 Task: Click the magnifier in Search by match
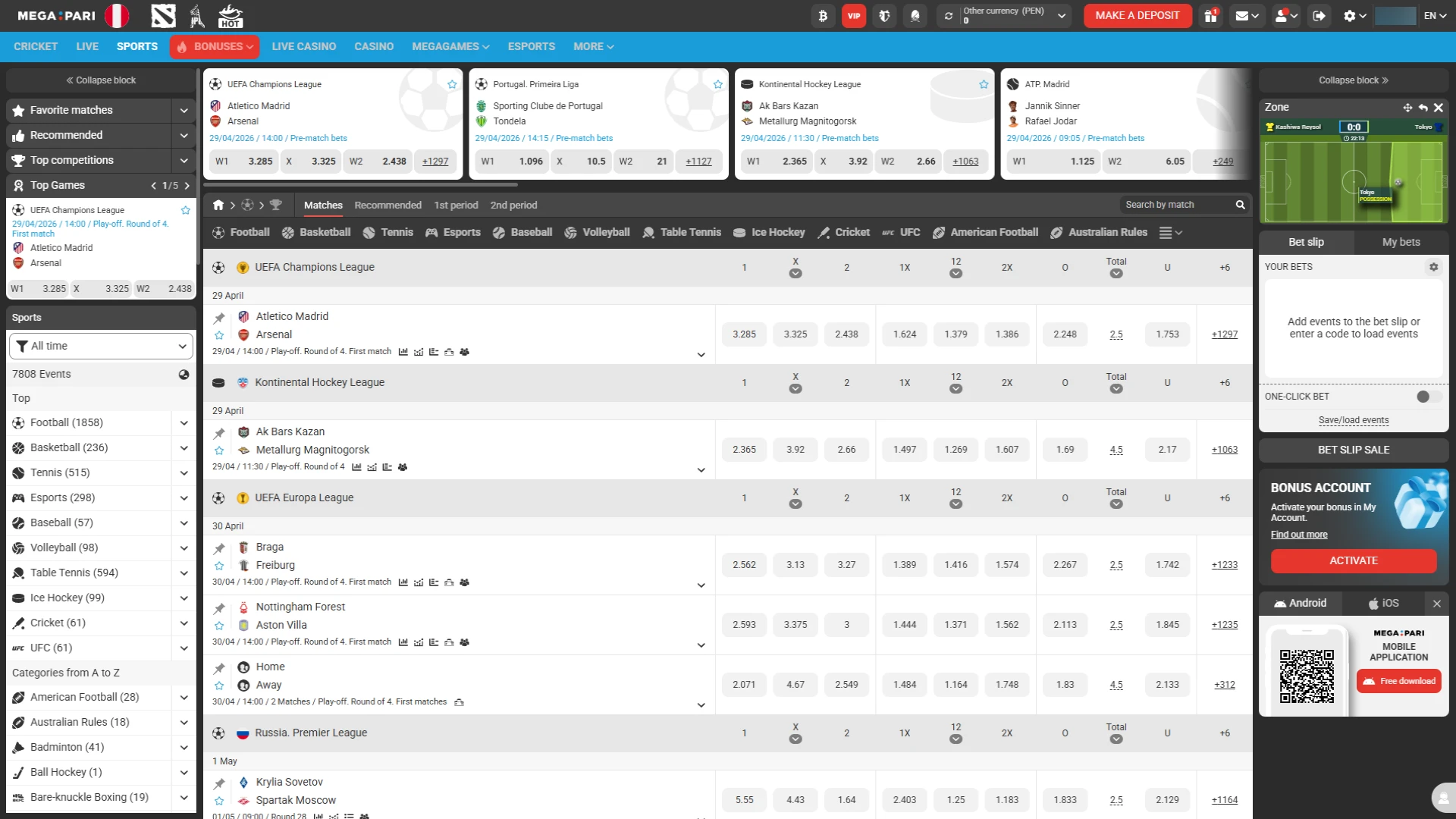point(1240,205)
